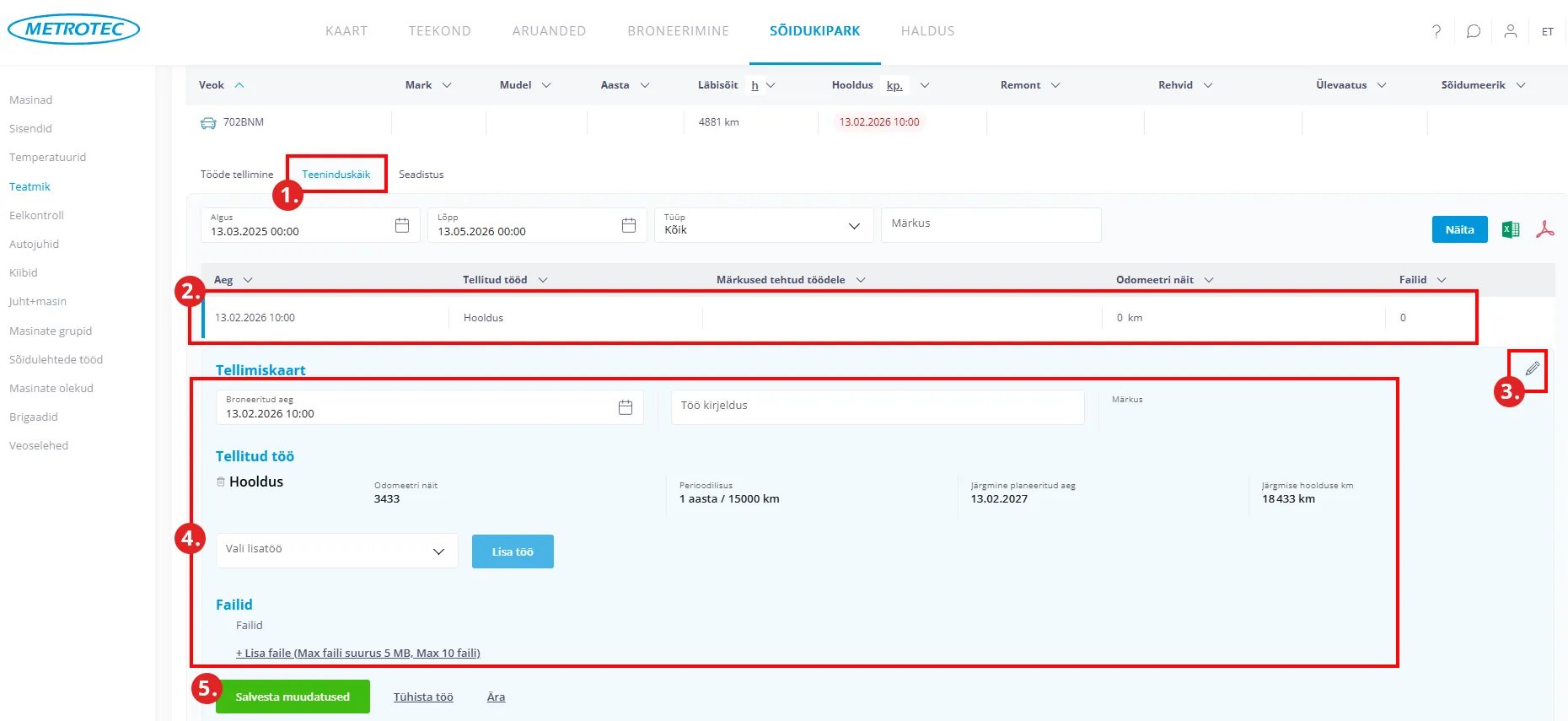Open the help question mark icon
This screenshot has width=1568, height=721.
(1436, 31)
